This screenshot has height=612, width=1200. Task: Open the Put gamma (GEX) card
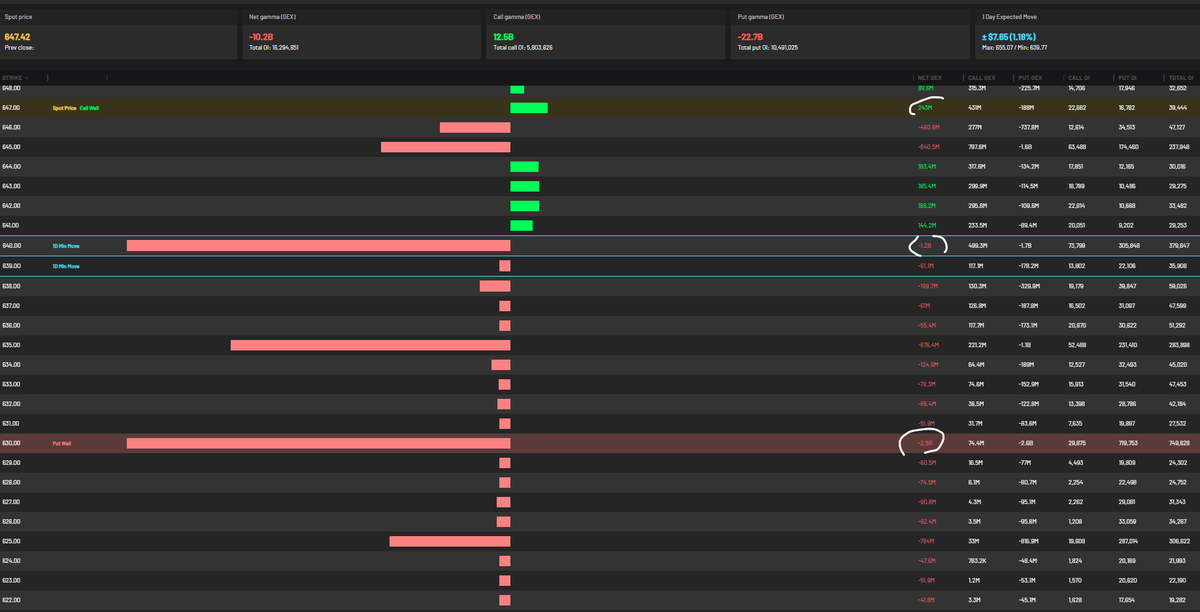(851, 33)
